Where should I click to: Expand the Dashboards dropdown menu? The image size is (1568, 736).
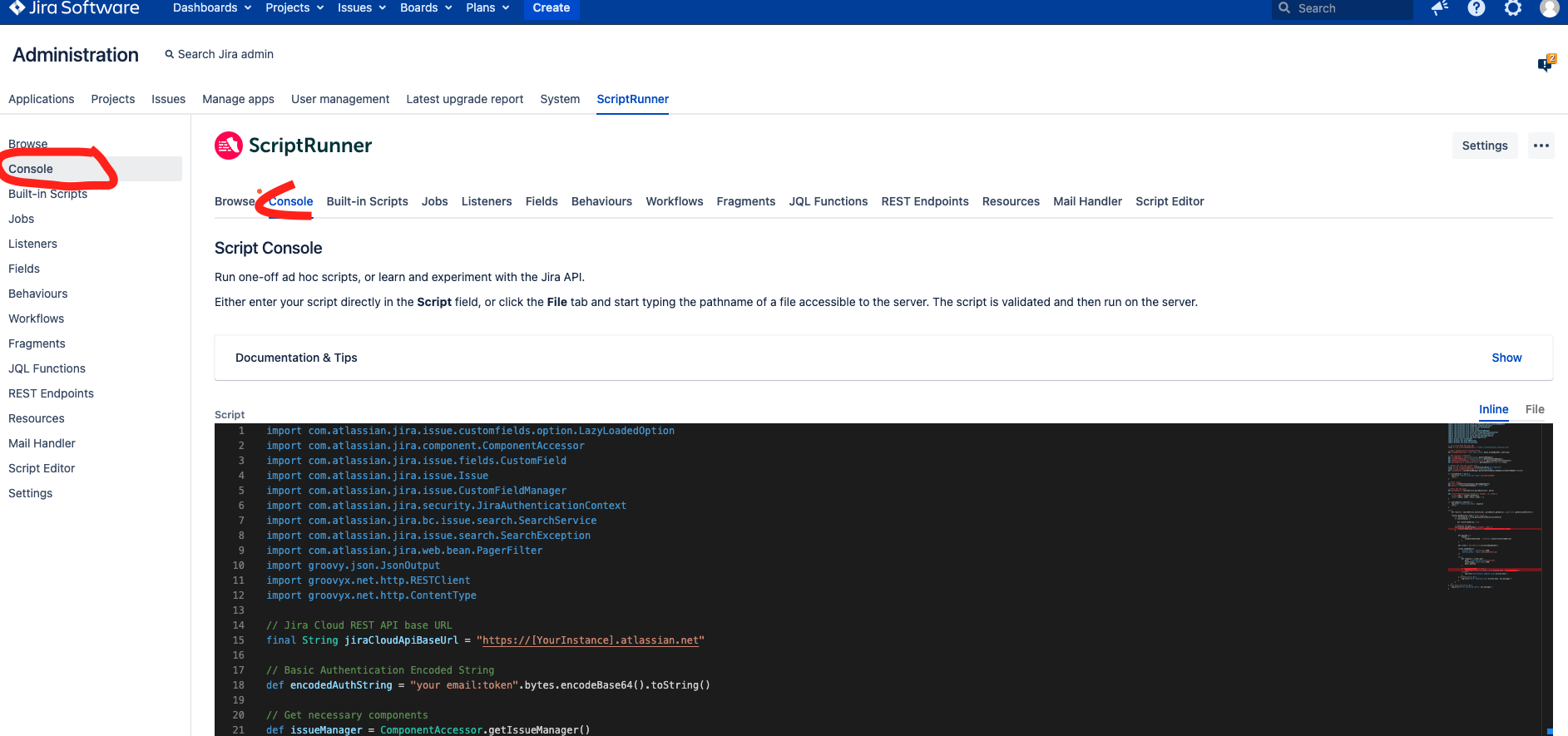pos(212,8)
